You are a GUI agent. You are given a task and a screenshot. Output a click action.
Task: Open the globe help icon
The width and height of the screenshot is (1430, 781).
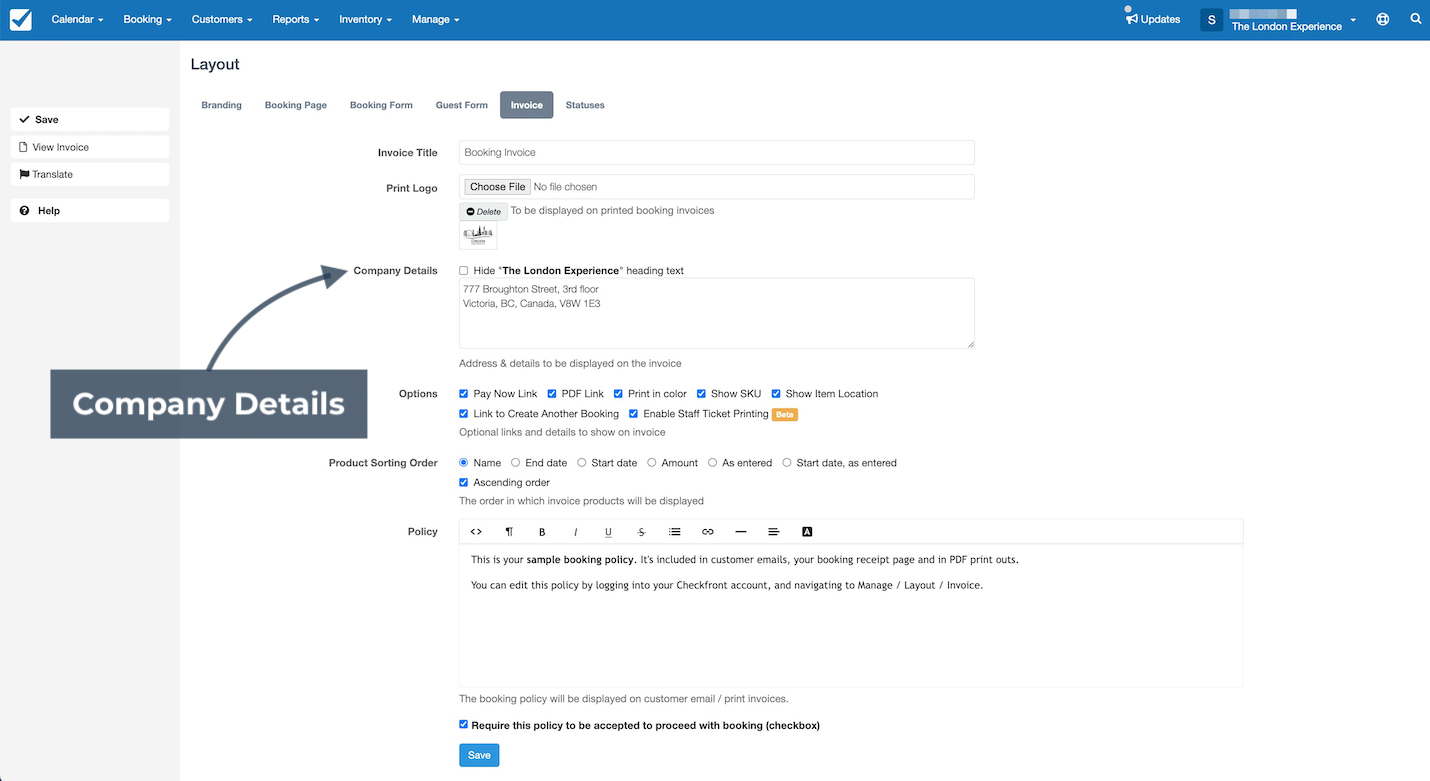point(1383,19)
